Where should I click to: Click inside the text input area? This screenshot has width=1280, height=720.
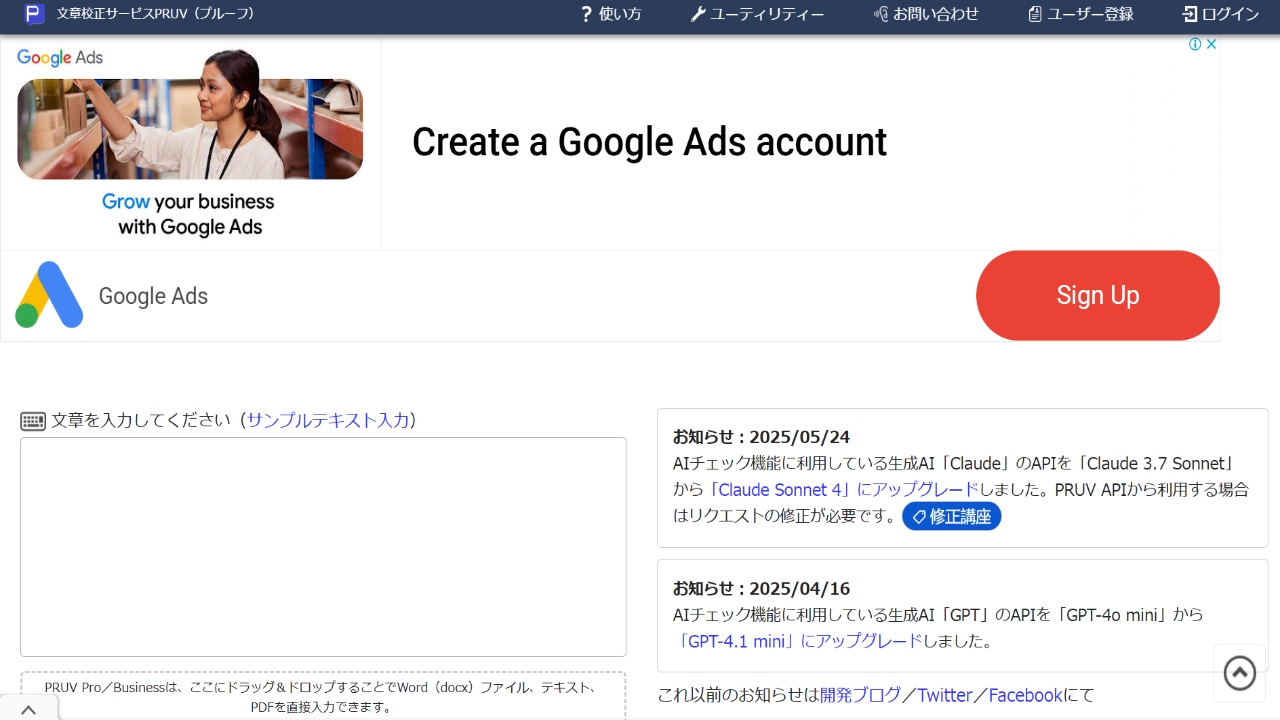click(323, 546)
